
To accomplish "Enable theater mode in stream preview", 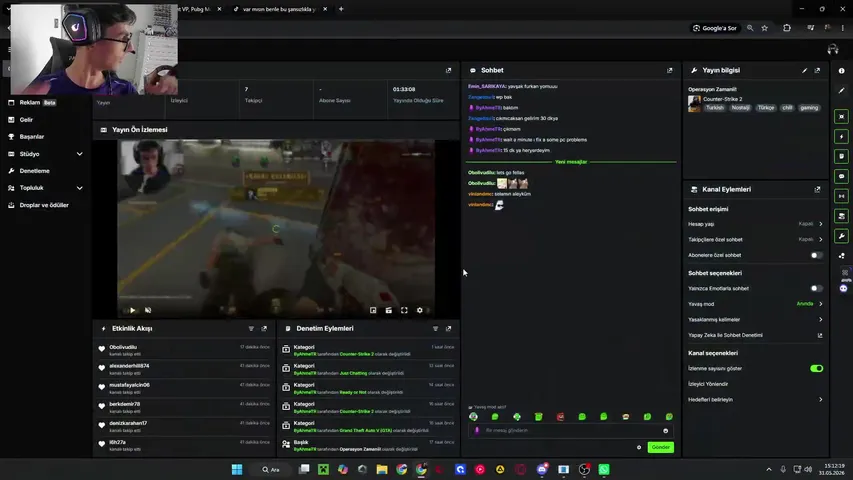I will click(388, 310).
